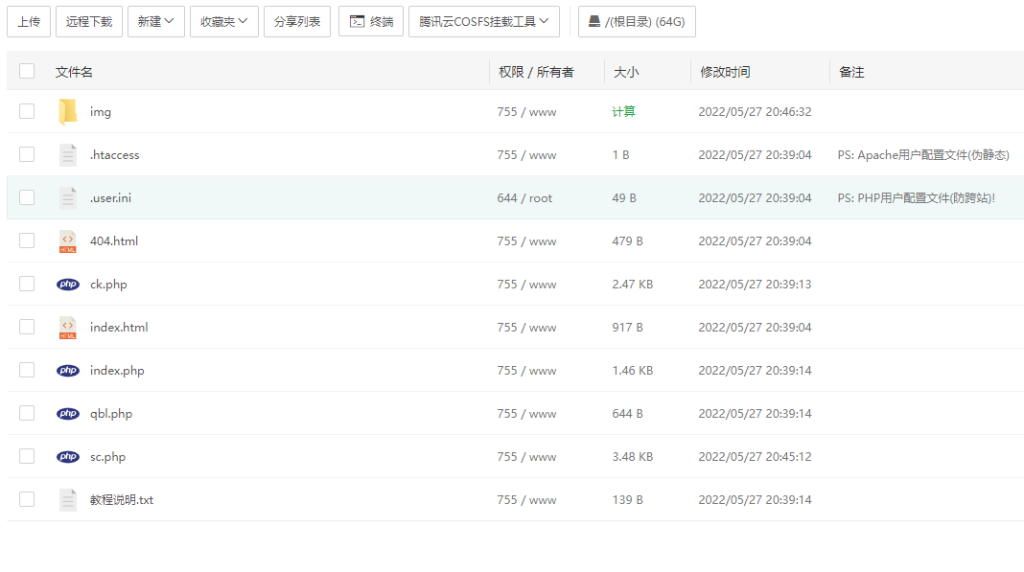
Task: Toggle the select-all checkbox in header
Action: click(27, 71)
